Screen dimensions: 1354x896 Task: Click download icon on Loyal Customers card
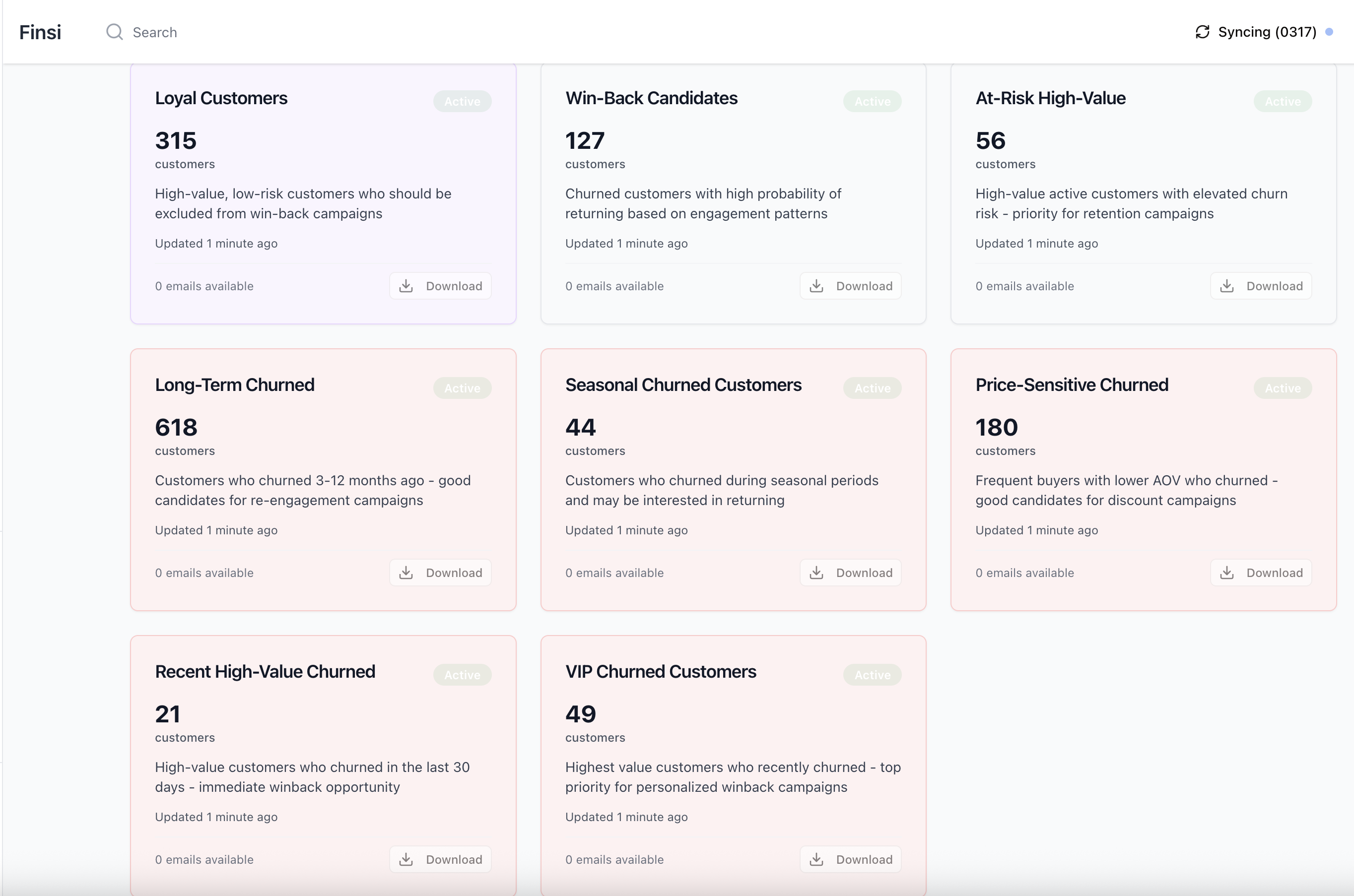406,286
